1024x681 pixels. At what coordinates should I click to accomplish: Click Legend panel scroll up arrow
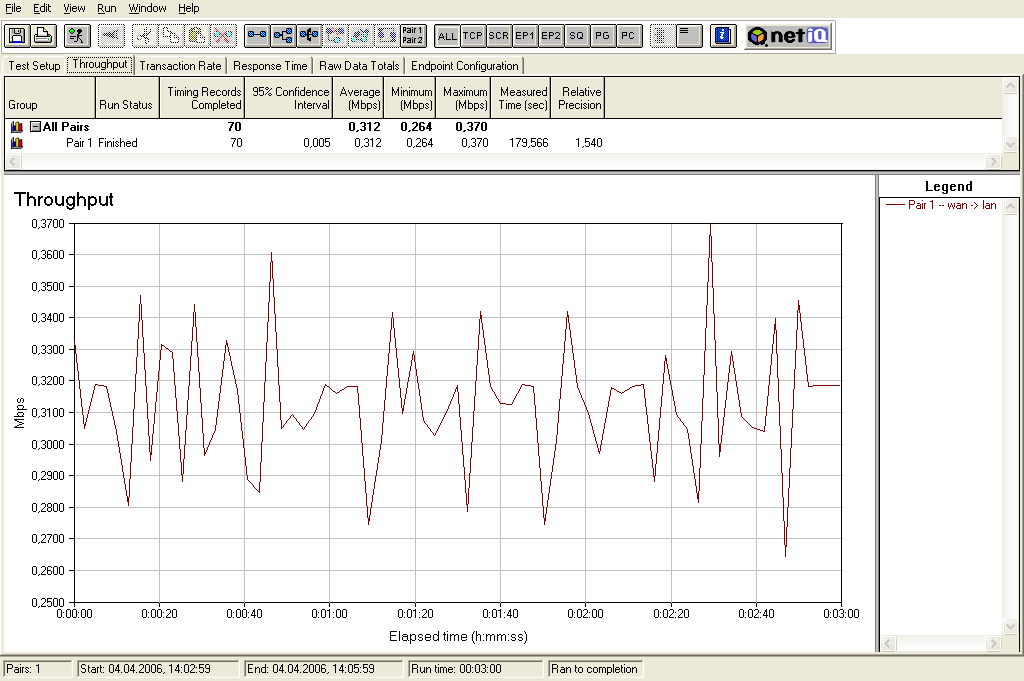point(1010,206)
